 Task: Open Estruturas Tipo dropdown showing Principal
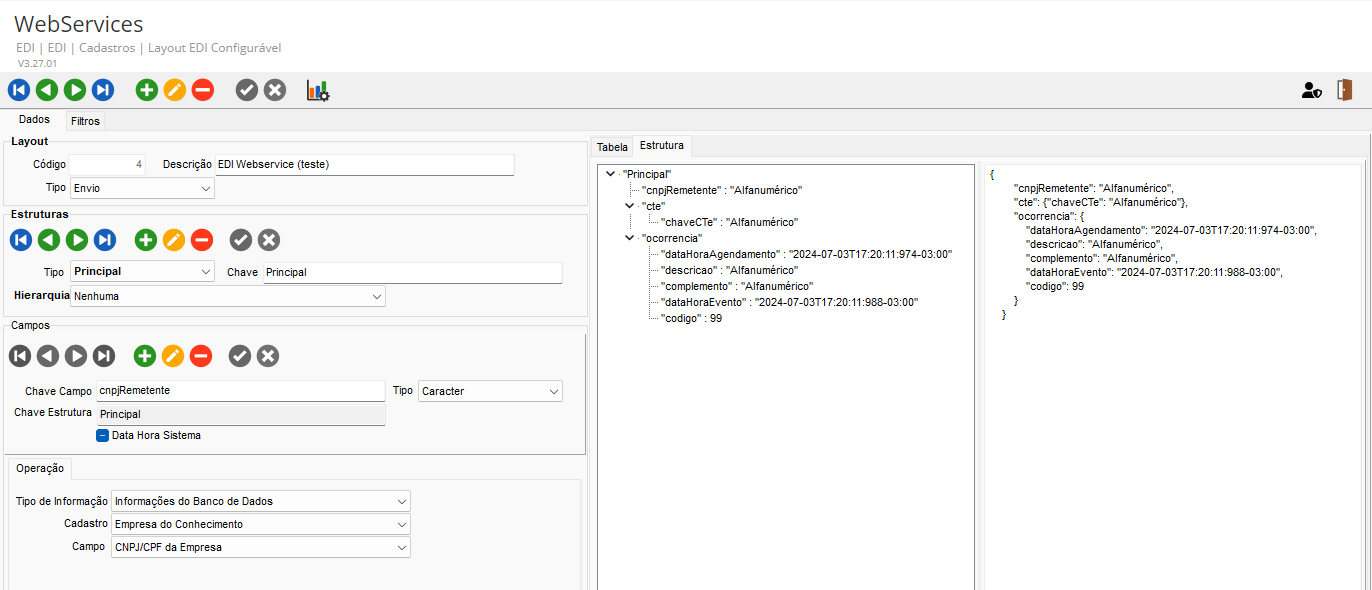pos(142,272)
